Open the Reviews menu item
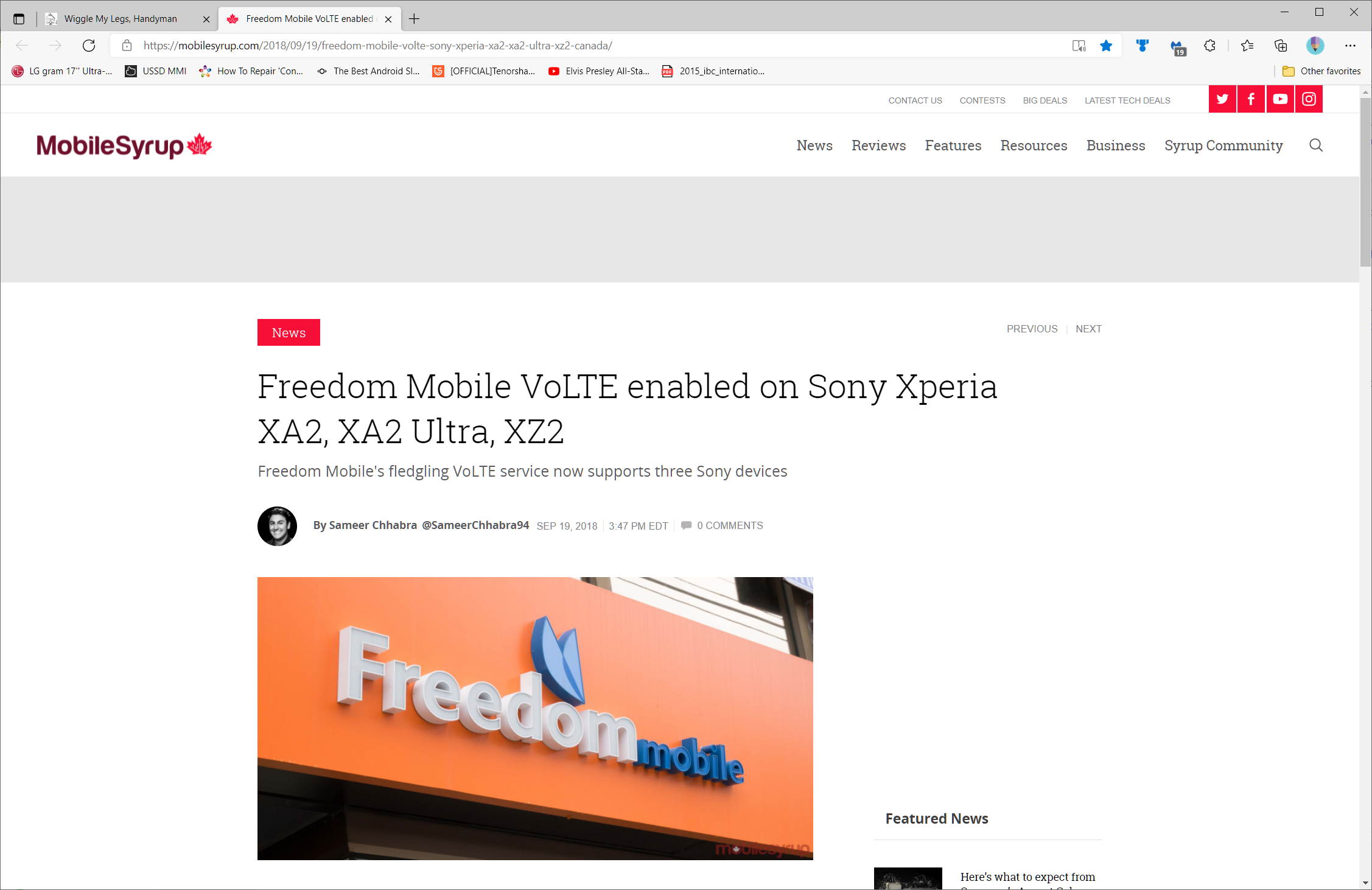Screen dimensions: 1372x890 coord(878,145)
